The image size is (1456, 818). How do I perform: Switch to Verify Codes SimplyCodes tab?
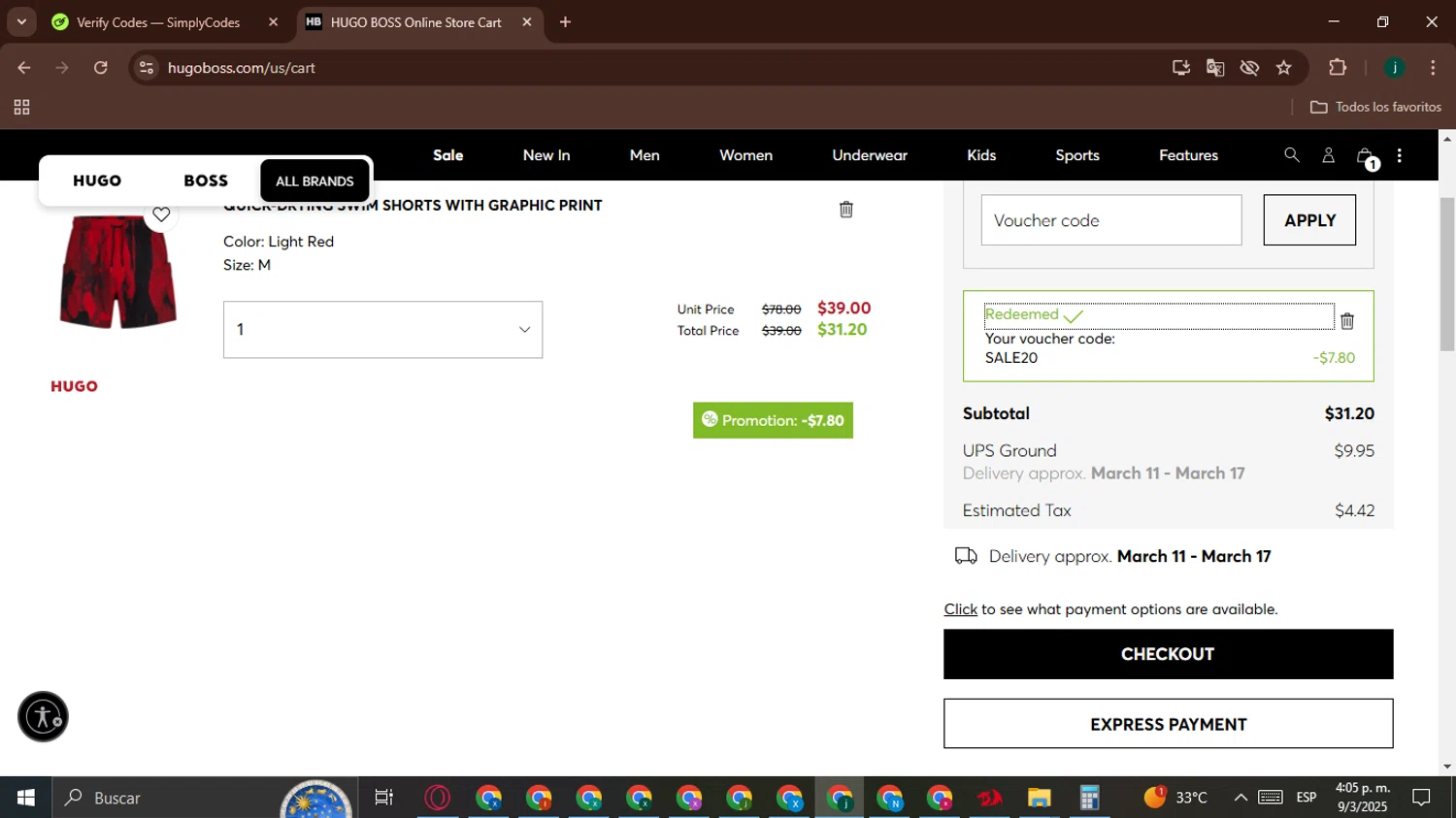pos(158,22)
